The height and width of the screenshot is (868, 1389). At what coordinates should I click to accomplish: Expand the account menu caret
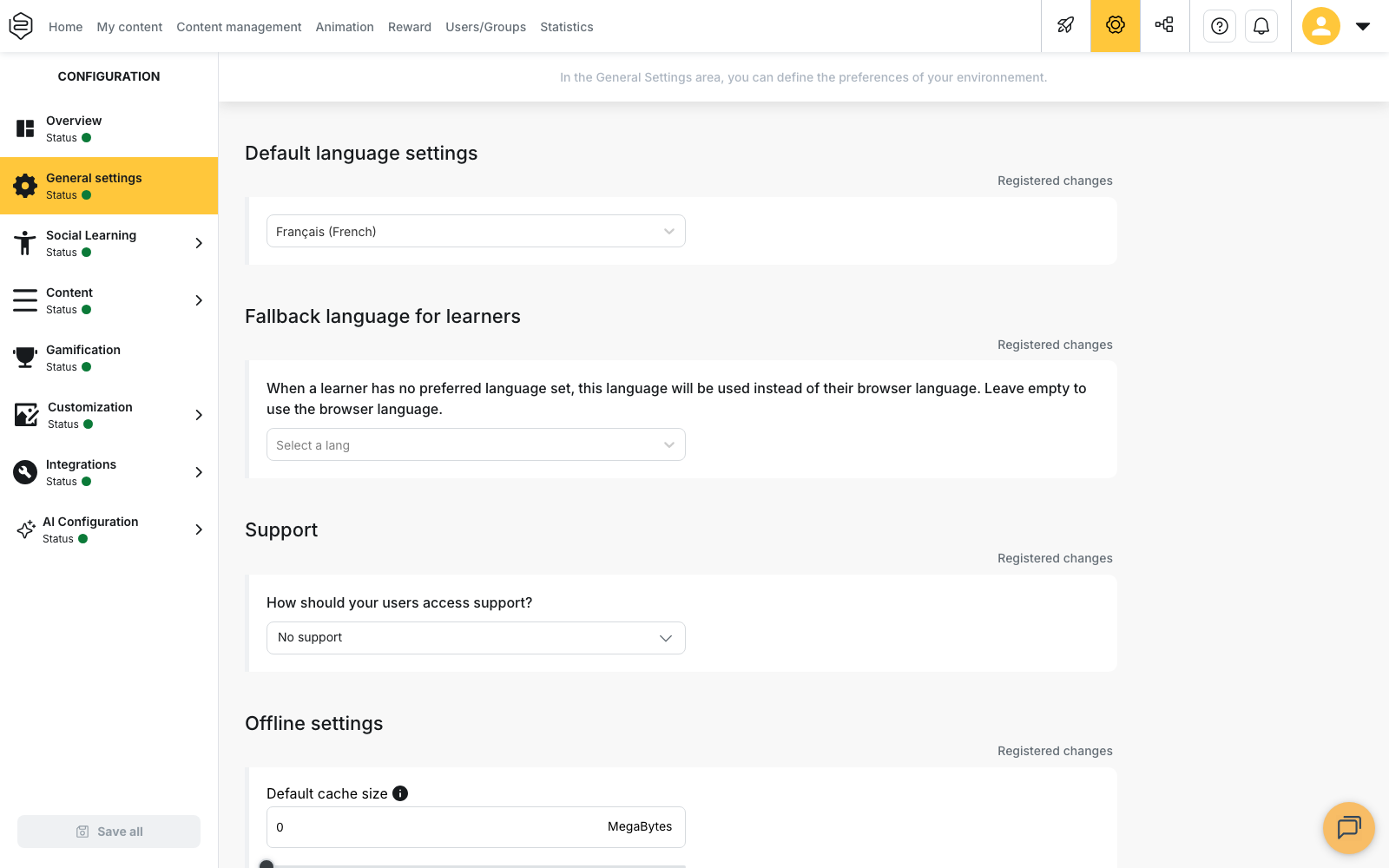(1363, 26)
